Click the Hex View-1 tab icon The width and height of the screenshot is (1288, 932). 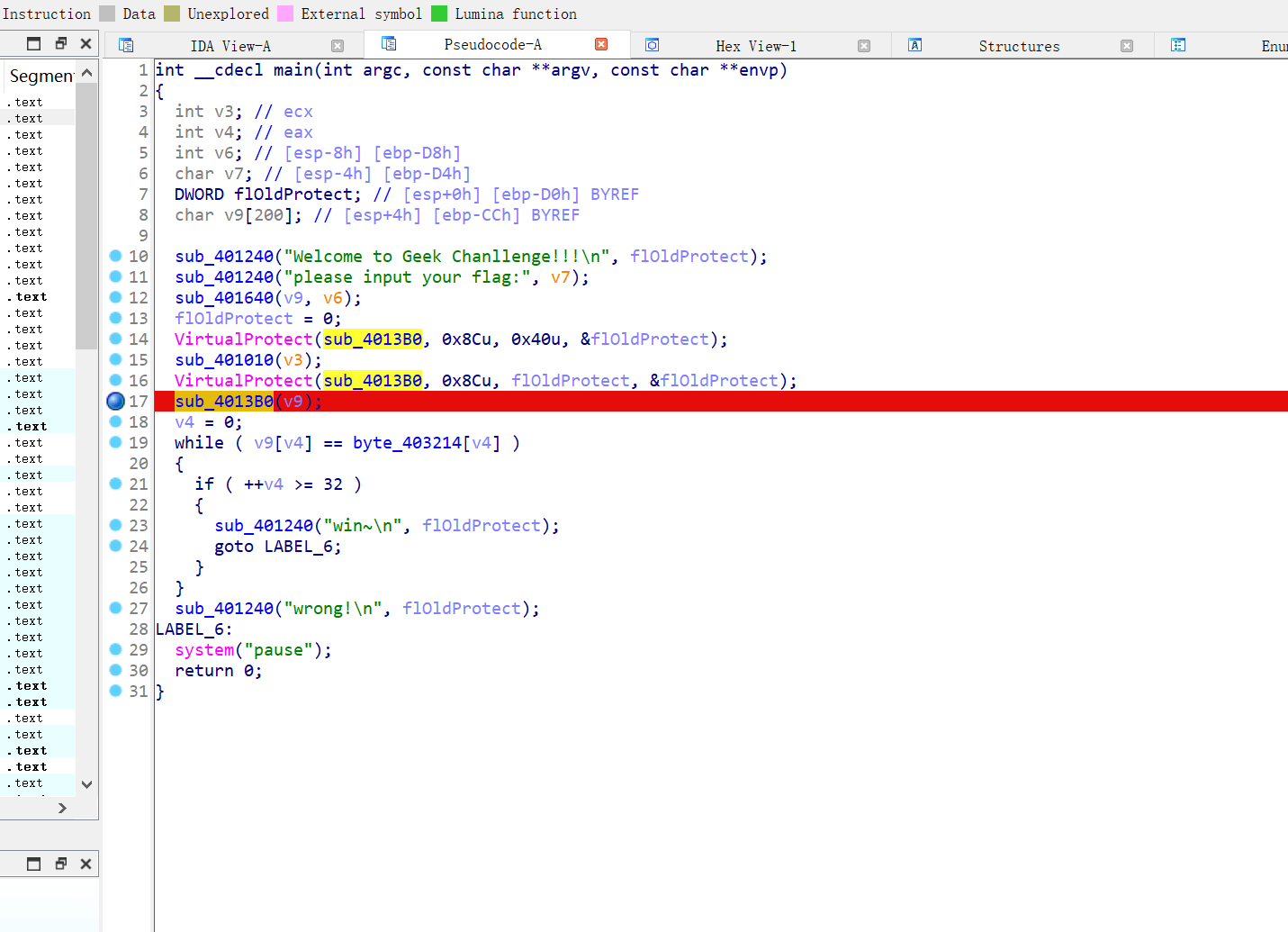tap(653, 45)
